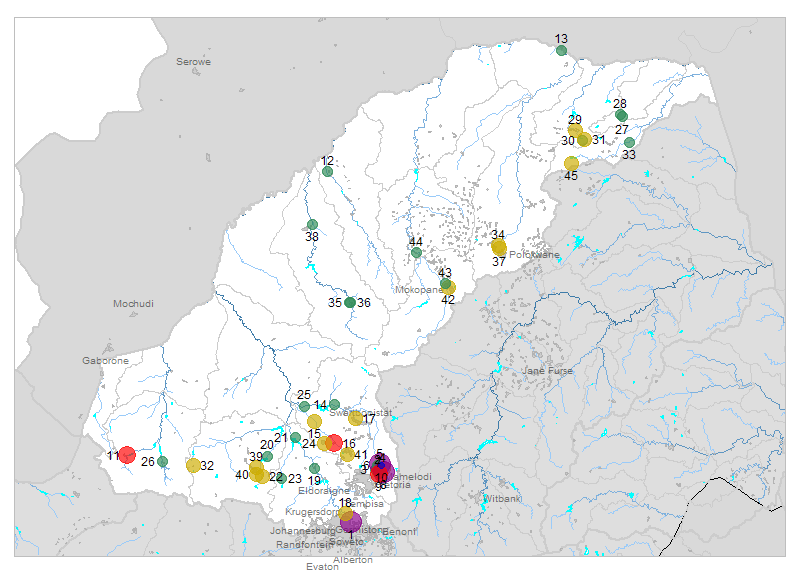800x571 pixels.
Task: Click the Serowe town label
Action: pyautogui.click(x=193, y=62)
